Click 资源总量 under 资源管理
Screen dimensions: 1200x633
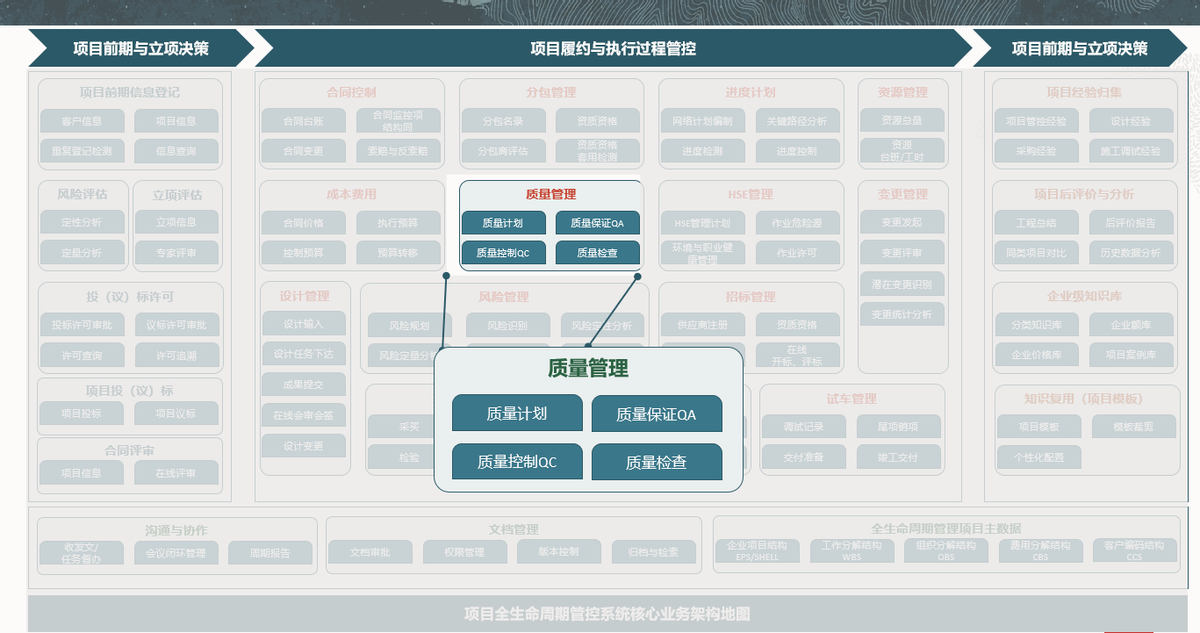(x=902, y=121)
